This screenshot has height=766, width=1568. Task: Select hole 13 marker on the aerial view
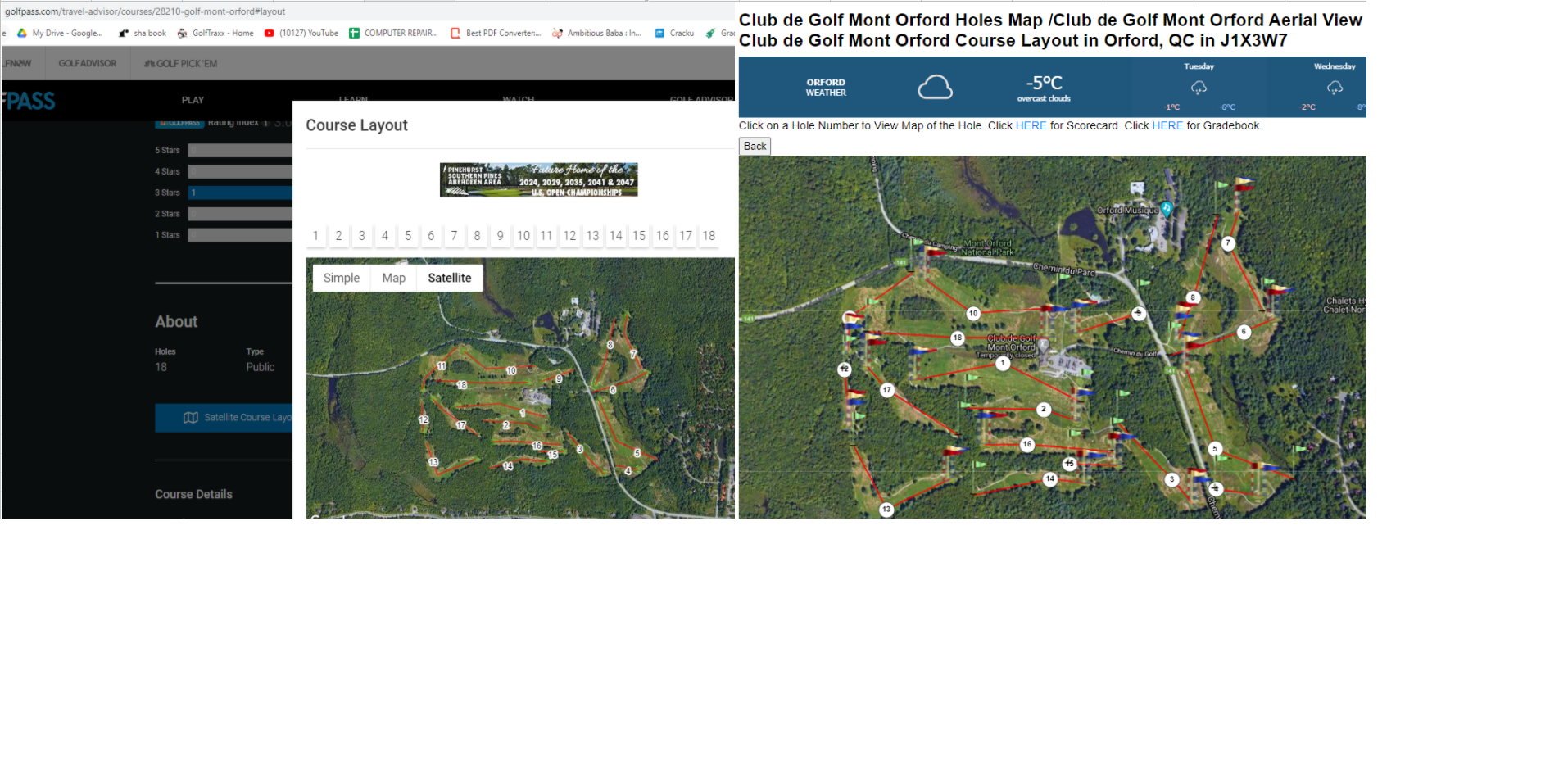click(886, 510)
